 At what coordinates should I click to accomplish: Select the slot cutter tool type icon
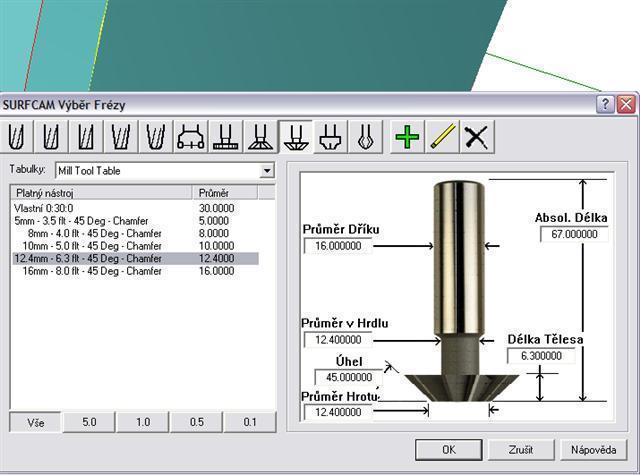pyautogui.click(x=226, y=137)
